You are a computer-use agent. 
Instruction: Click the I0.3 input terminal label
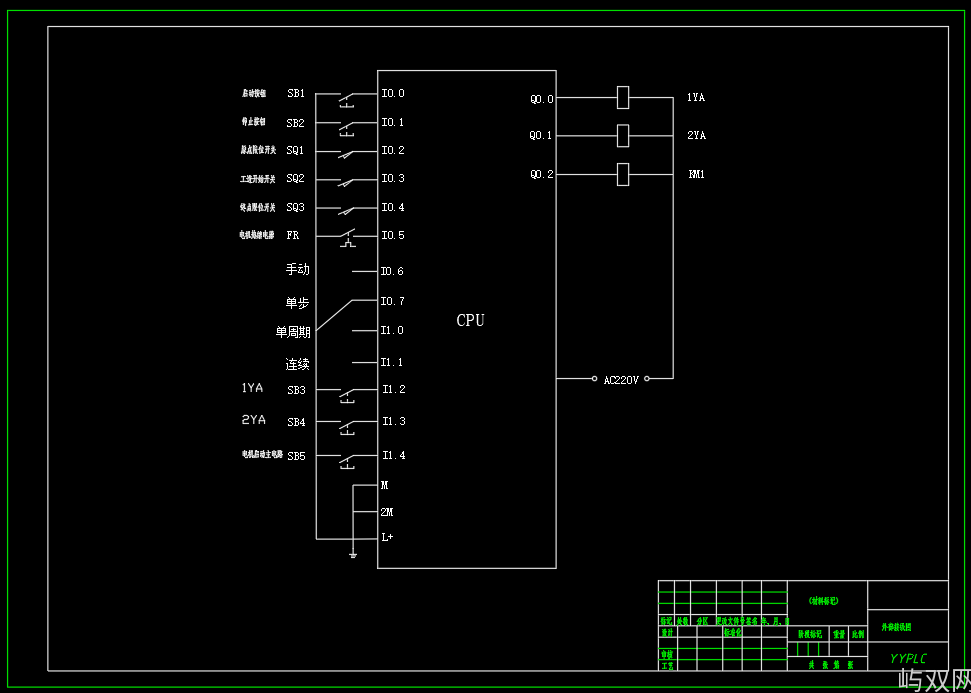pyautogui.click(x=393, y=178)
